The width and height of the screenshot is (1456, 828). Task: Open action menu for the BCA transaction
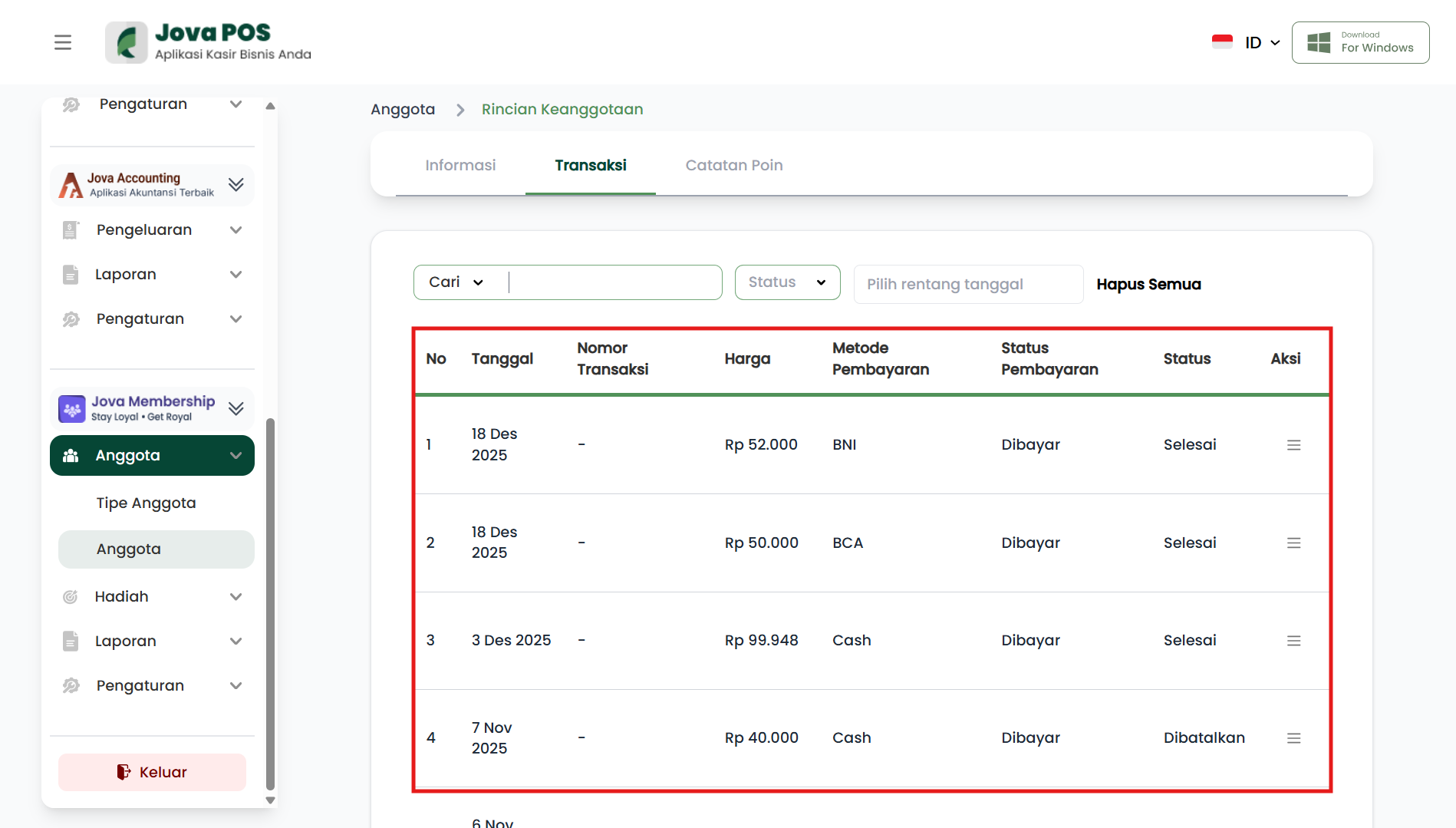point(1293,543)
